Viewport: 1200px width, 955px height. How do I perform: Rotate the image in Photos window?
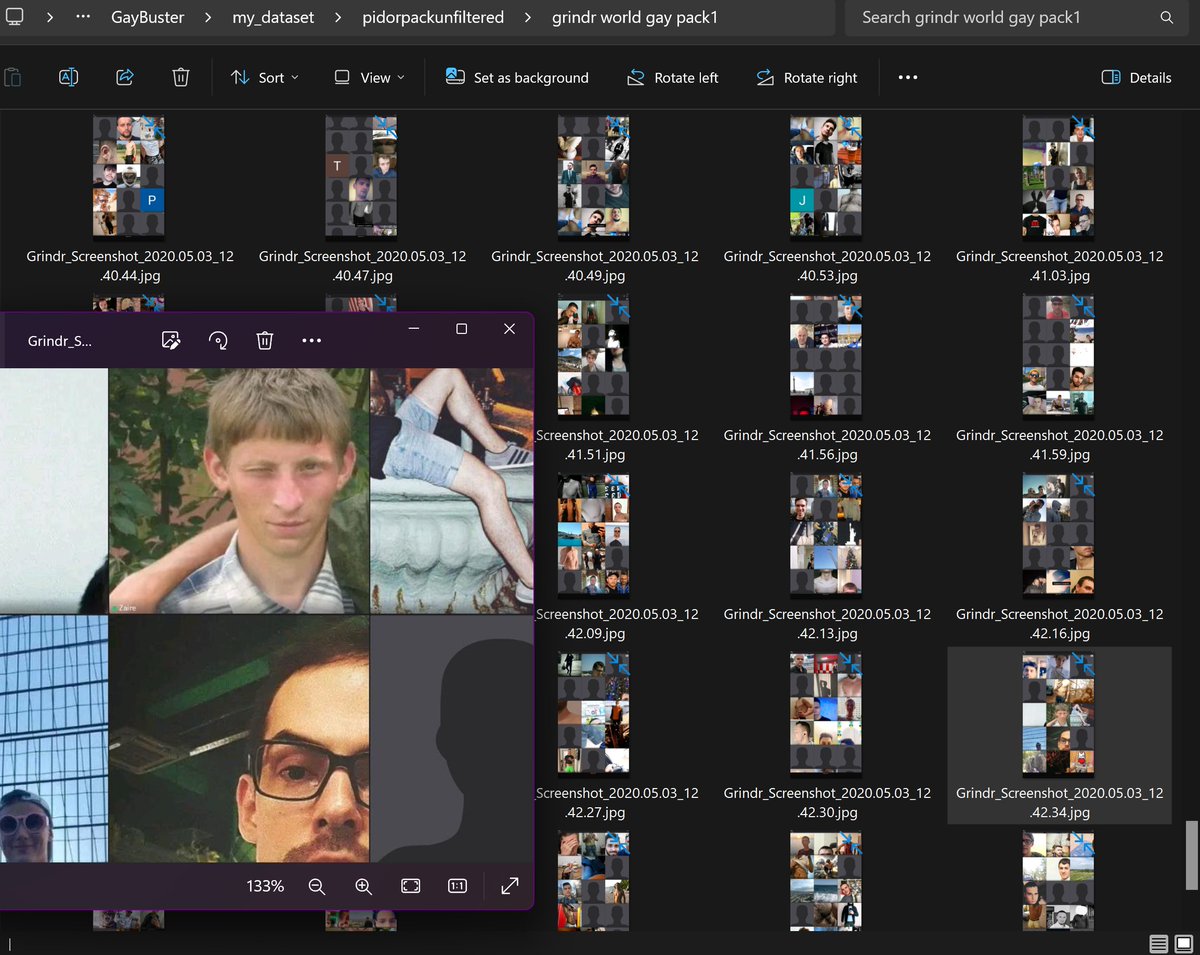(x=218, y=341)
